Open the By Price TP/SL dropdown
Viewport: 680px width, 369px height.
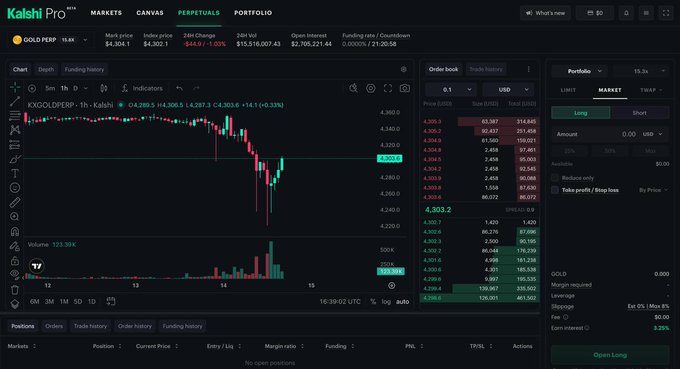(653, 190)
